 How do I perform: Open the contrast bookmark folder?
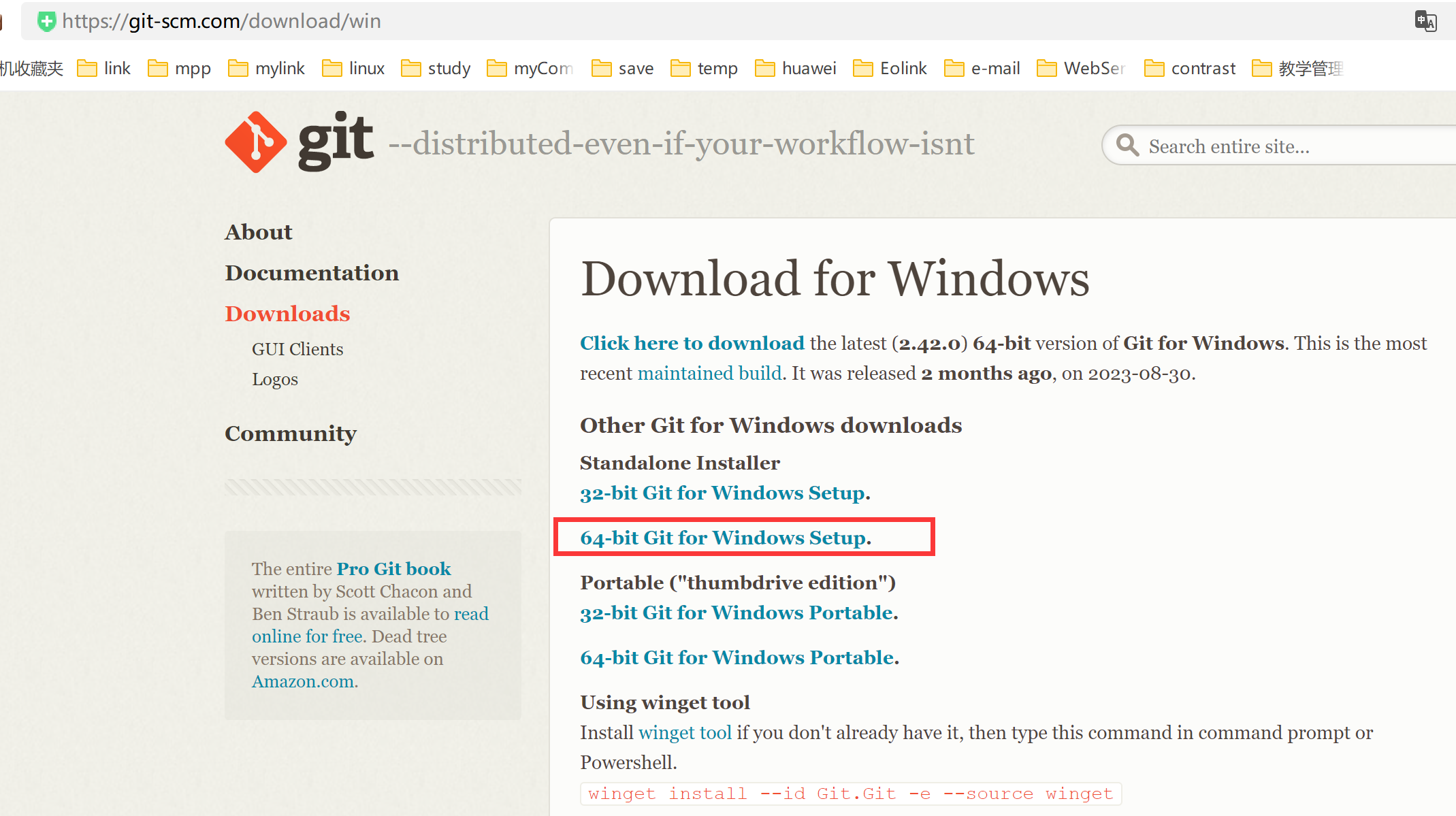(x=1190, y=68)
